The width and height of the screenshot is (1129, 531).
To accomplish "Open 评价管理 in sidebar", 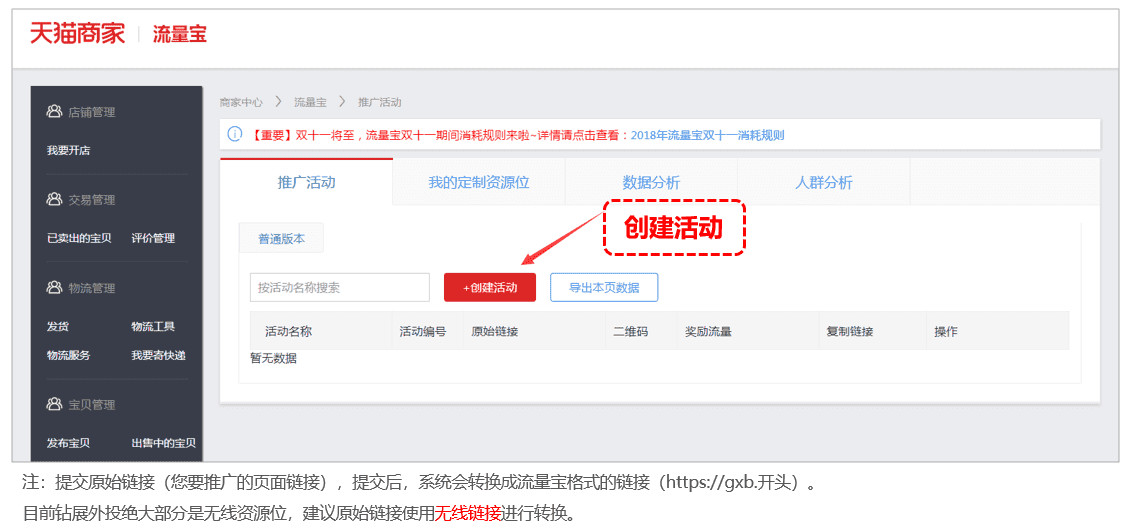I will pyautogui.click(x=153, y=238).
